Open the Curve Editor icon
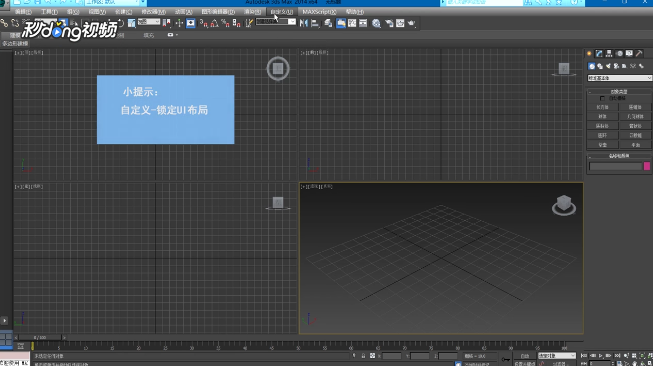 point(352,23)
